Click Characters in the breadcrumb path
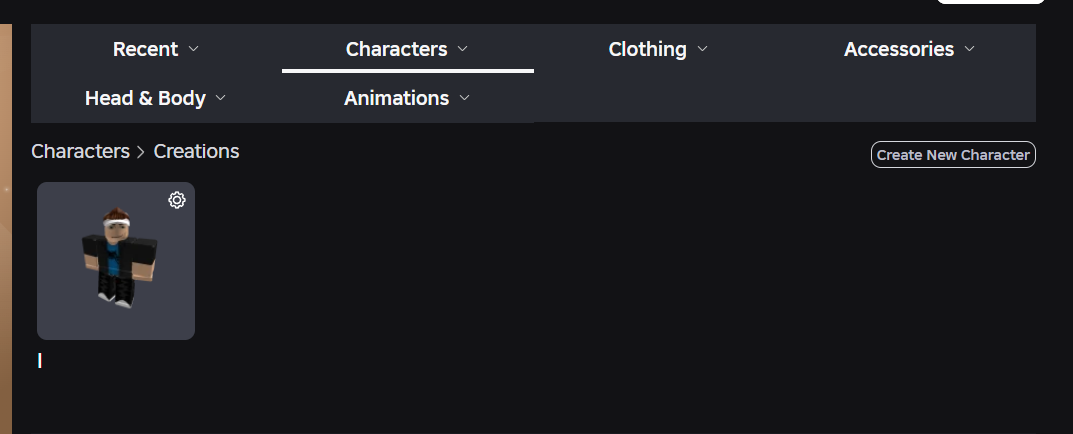 coord(80,151)
